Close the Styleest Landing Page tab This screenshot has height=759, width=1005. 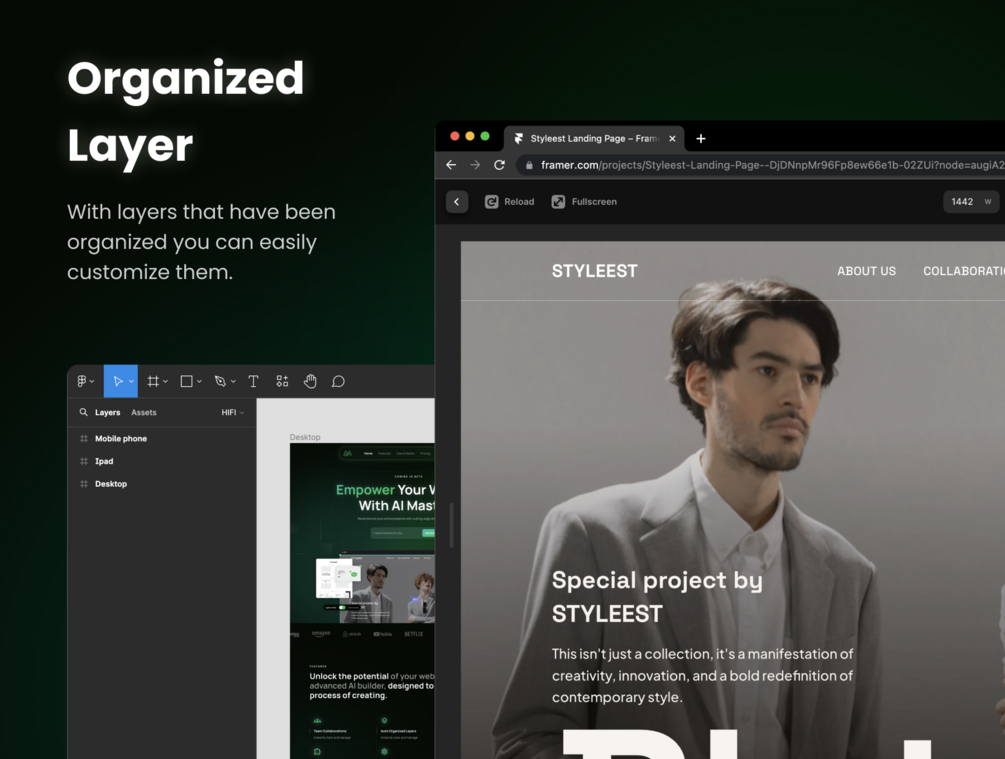pyautogui.click(x=672, y=138)
